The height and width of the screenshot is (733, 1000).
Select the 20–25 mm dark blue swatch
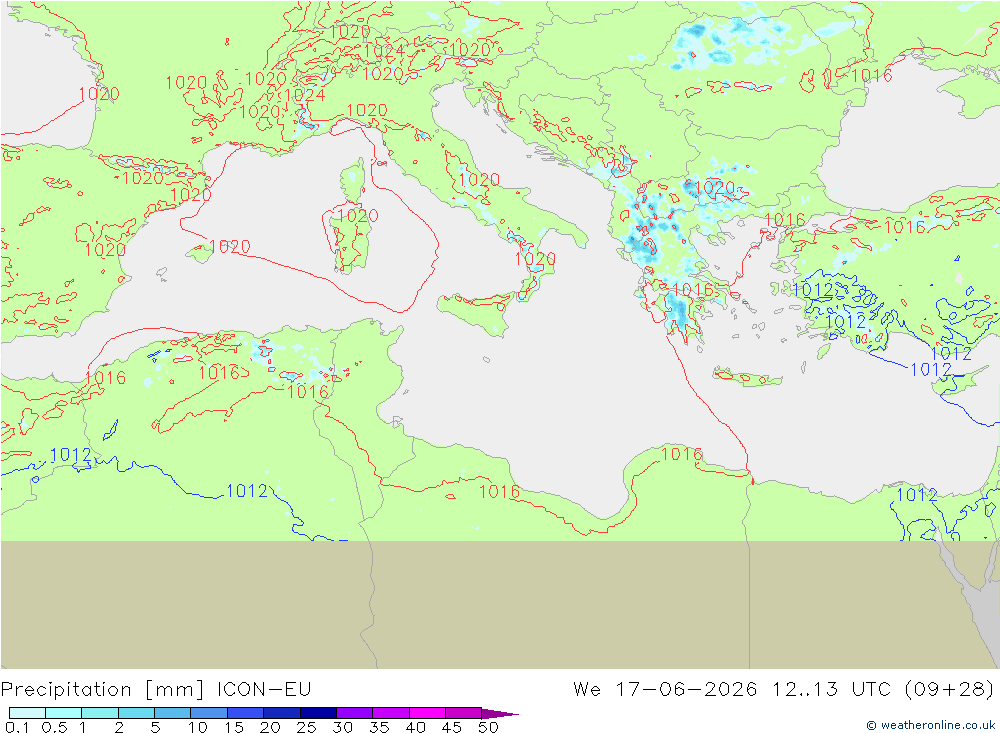281,713
